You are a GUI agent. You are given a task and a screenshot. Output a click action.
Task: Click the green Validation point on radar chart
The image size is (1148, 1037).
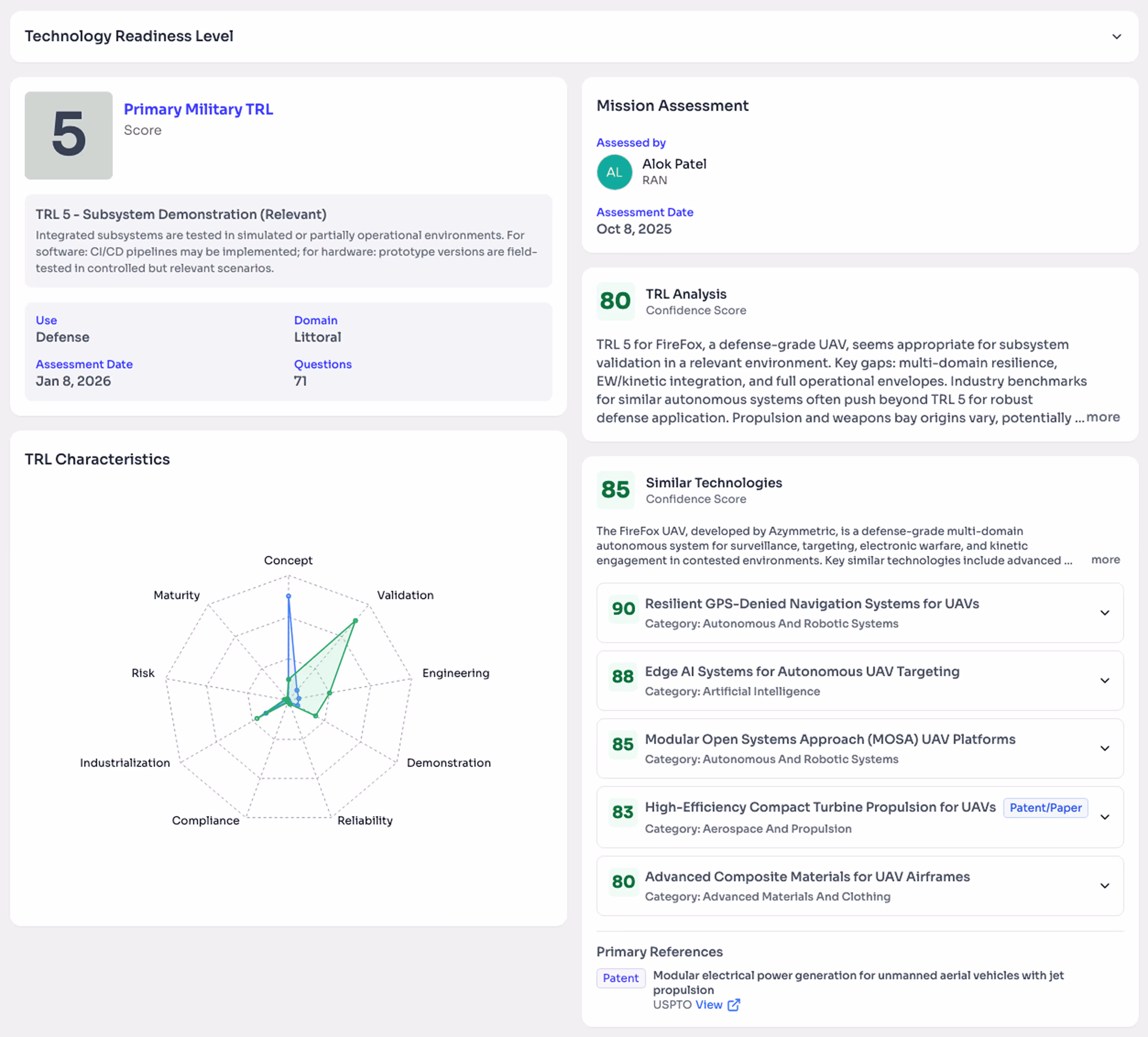[355, 621]
